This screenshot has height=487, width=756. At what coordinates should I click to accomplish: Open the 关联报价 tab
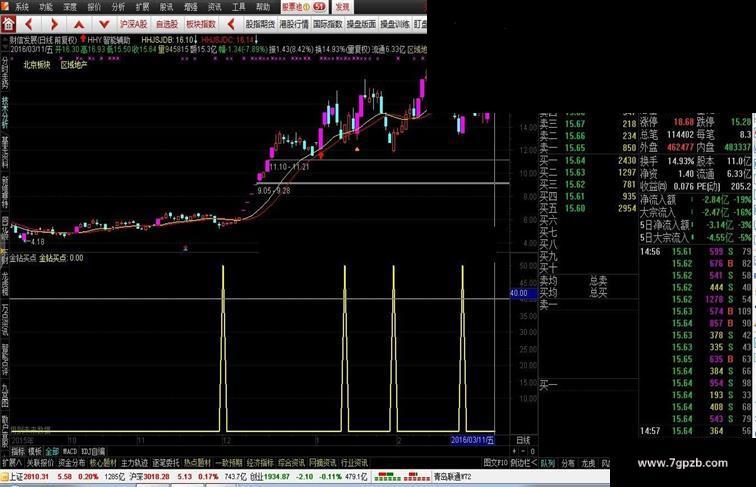click(40, 463)
